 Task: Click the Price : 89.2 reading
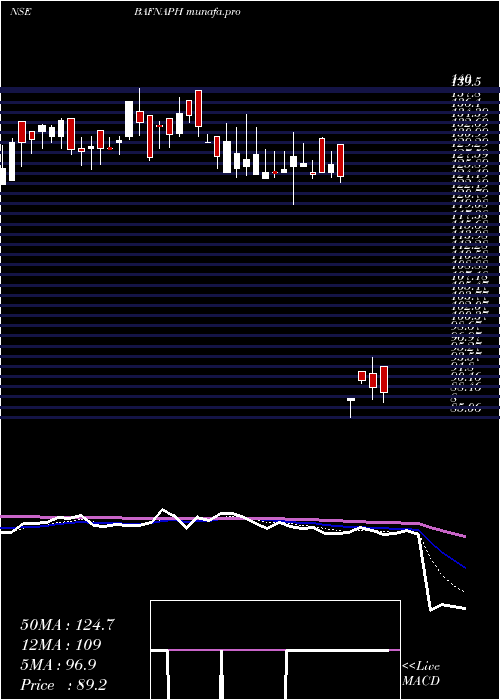[x=63, y=685]
